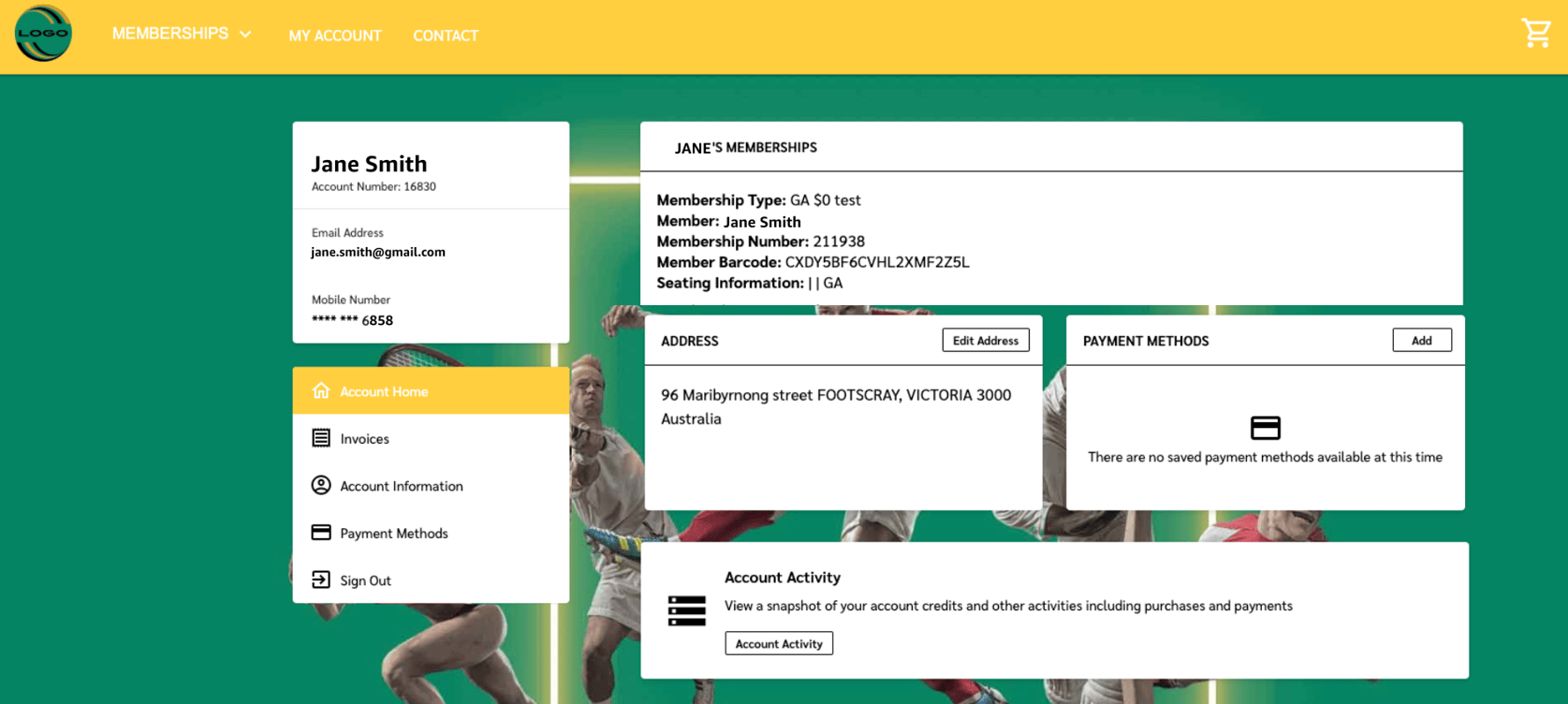Viewport: 1568px width, 704px height.
Task: Click the Account Activity stacked bars icon
Action: 686,610
